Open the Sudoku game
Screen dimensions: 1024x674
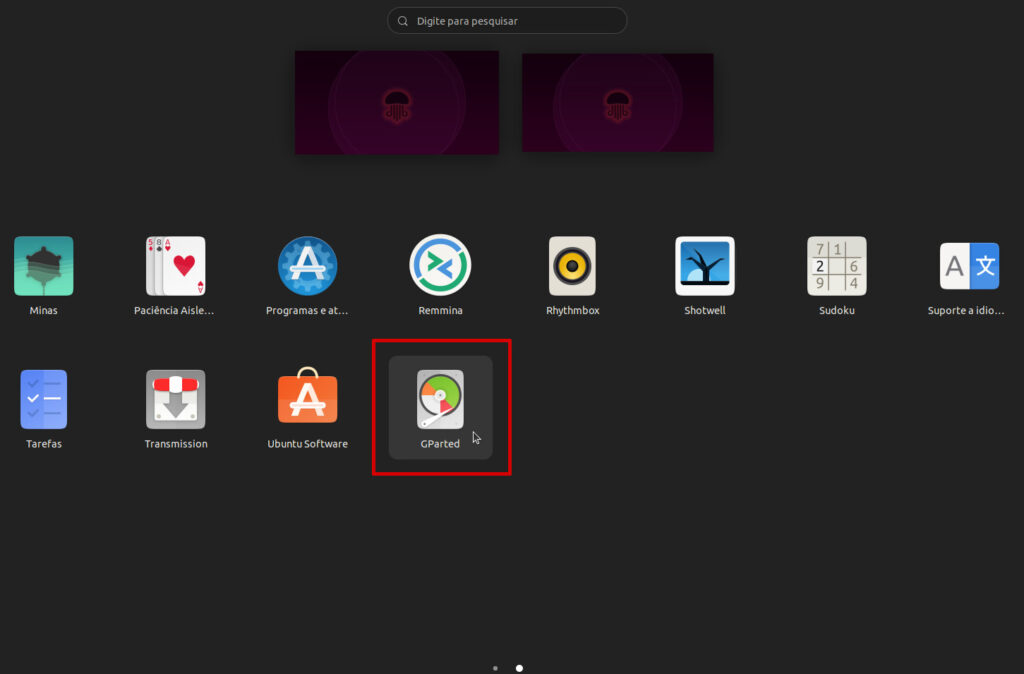[837, 266]
